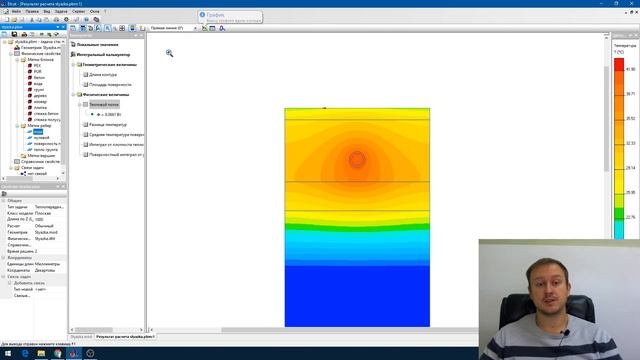Collapse the Метки блоков folder

tap(17, 60)
